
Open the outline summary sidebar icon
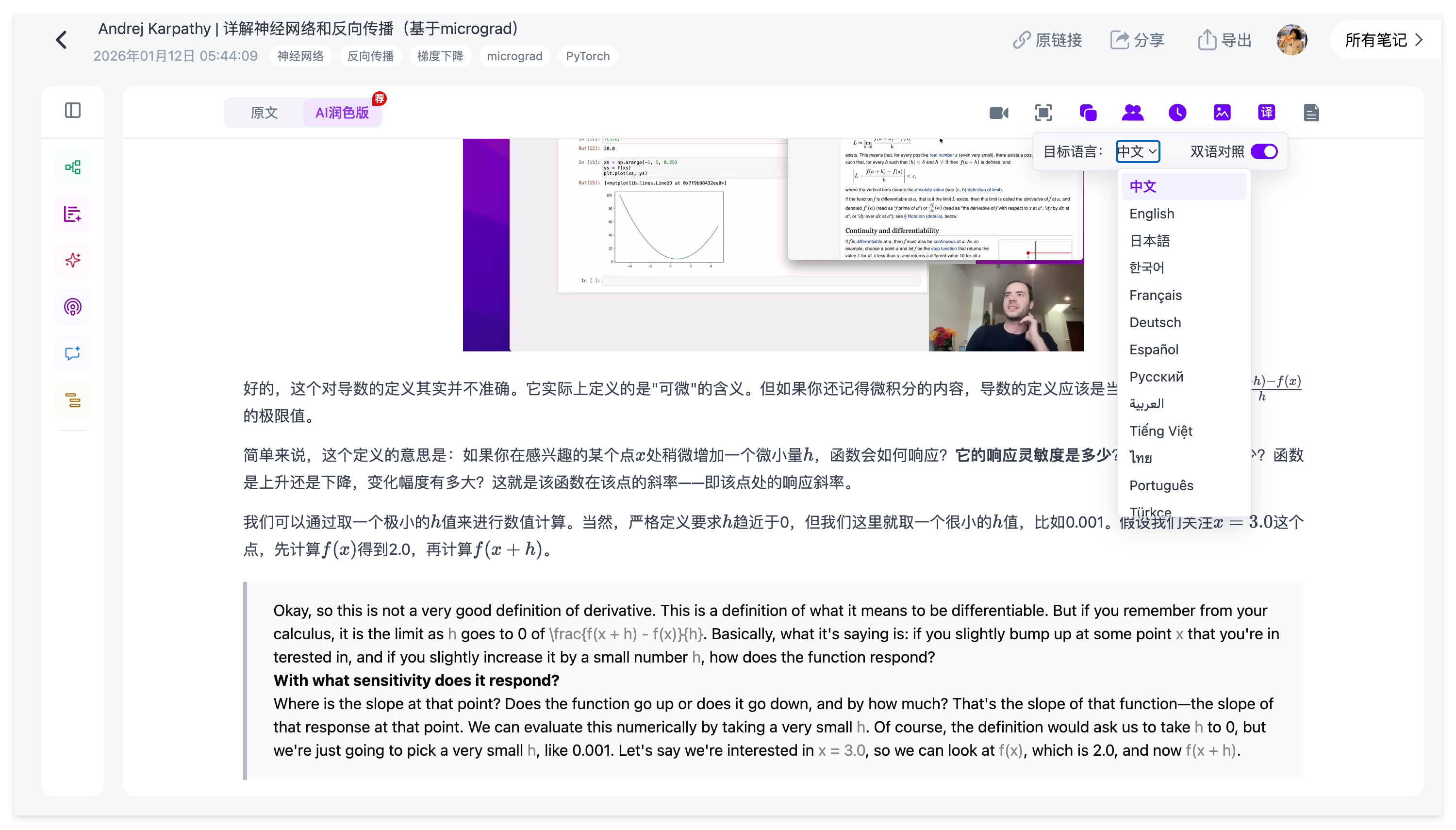click(x=72, y=214)
